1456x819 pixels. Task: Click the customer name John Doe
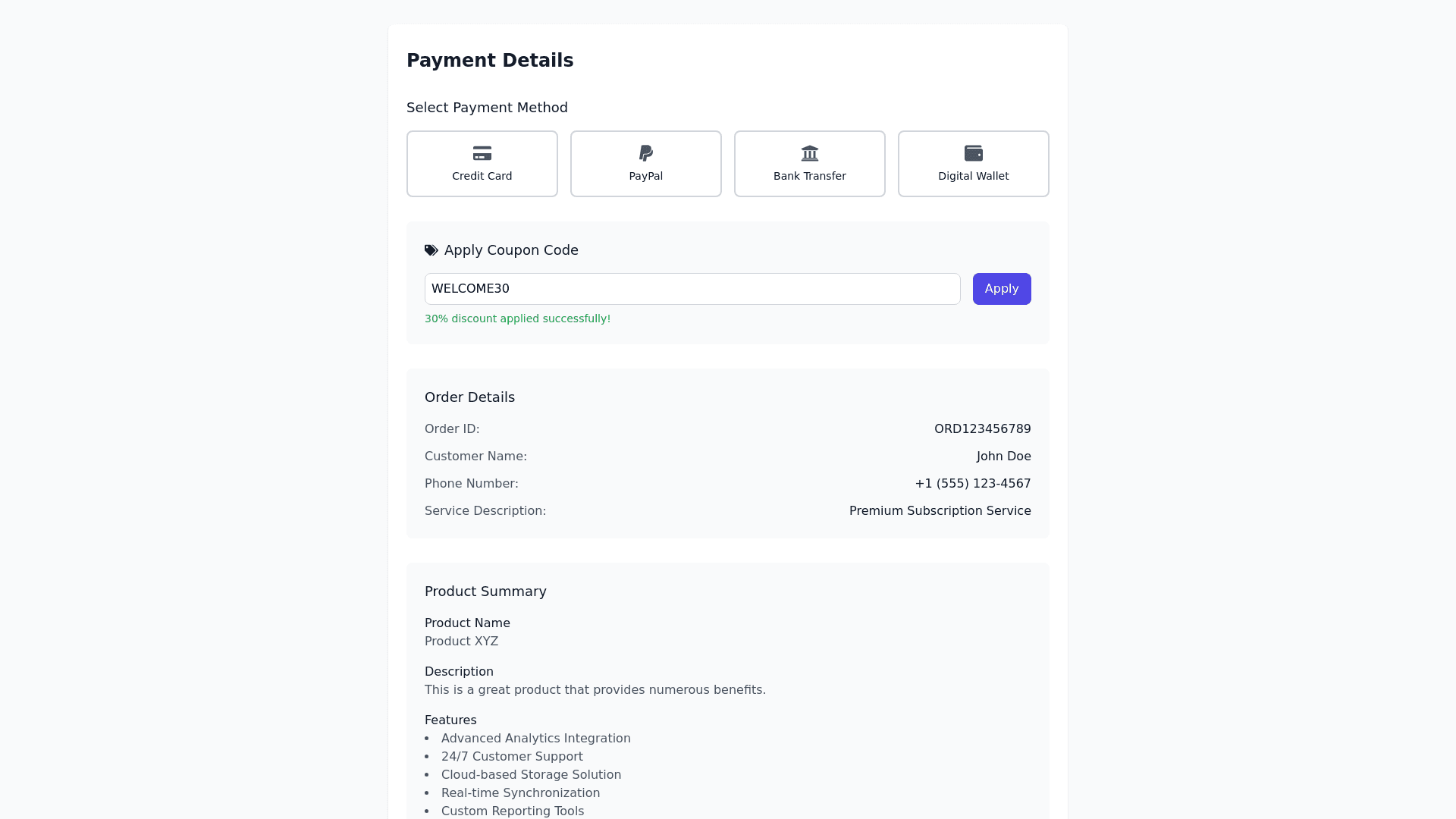[1003, 457]
